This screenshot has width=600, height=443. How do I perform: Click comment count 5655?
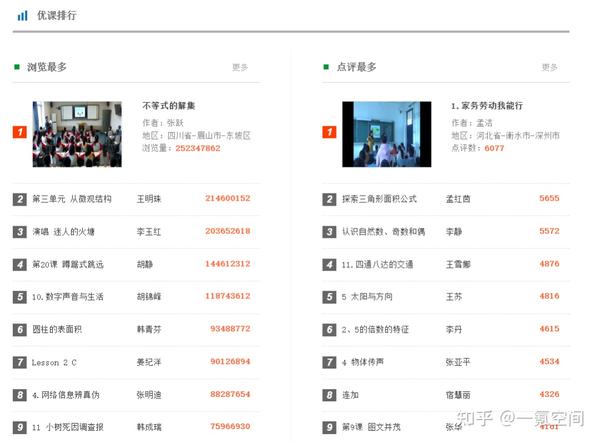[x=549, y=199]
